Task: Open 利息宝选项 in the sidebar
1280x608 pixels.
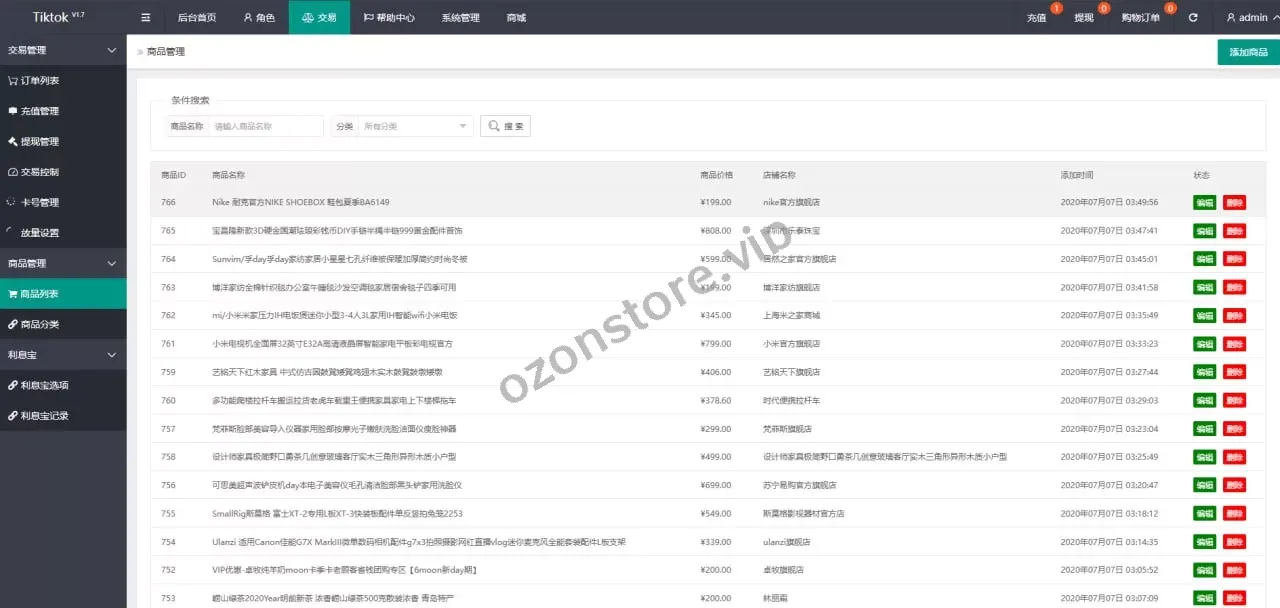Action: (44, 385)
